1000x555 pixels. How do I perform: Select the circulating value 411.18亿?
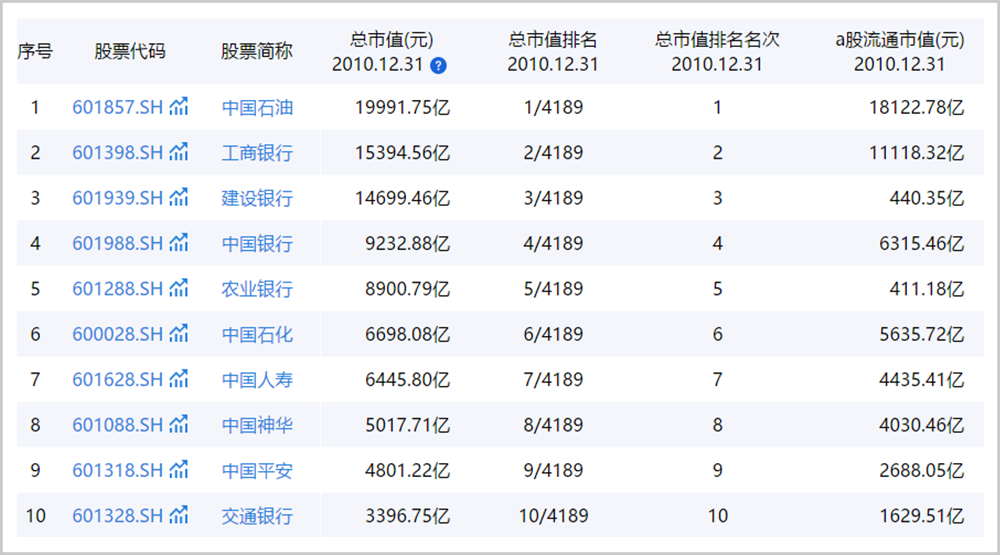point(927,288)
